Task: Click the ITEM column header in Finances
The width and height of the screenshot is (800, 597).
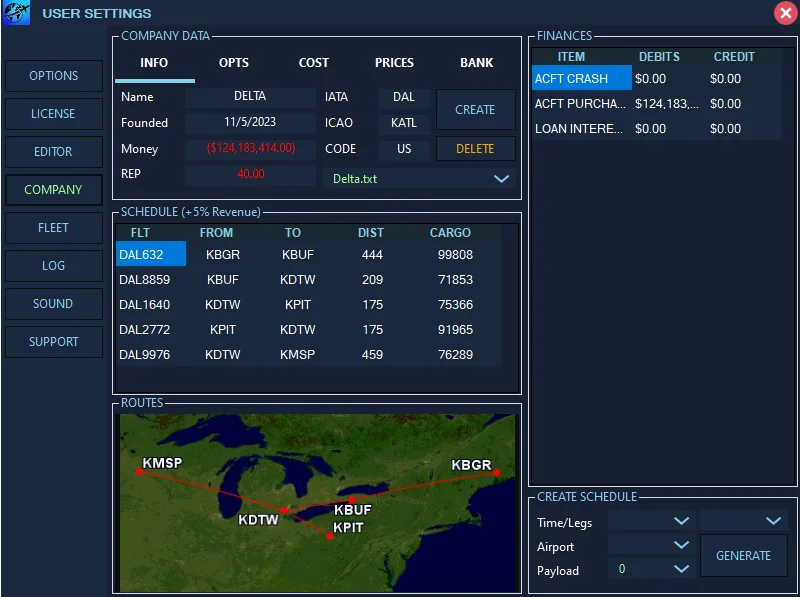Action: [571, 57]
